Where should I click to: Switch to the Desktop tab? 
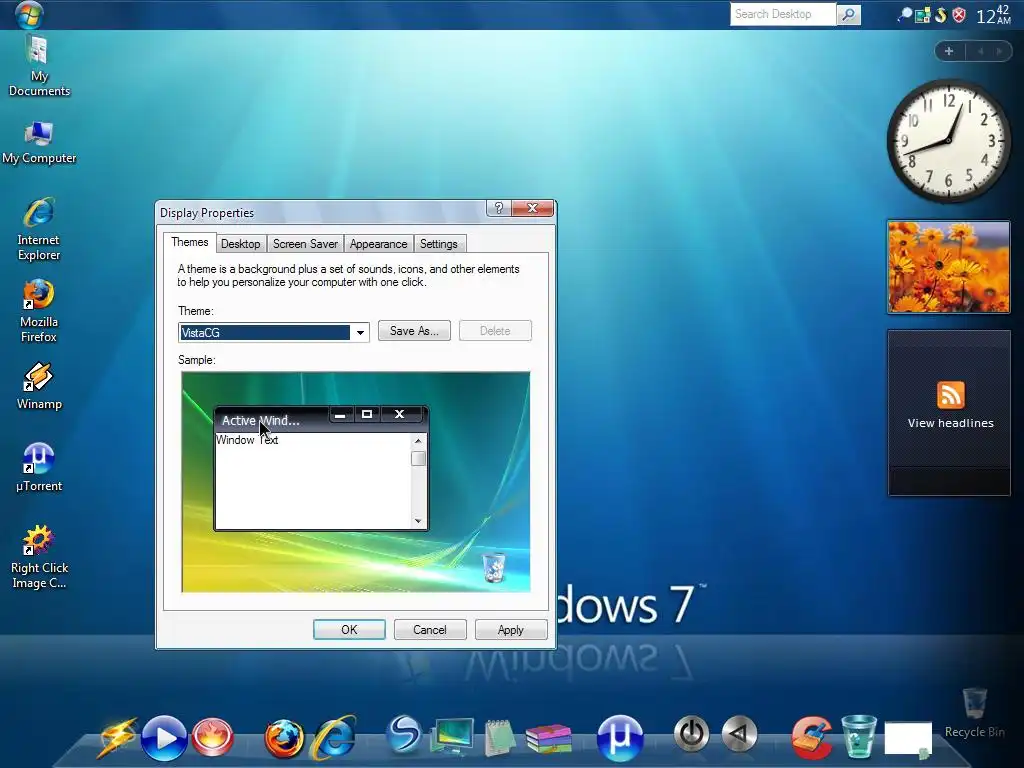[x=240, y=244]
